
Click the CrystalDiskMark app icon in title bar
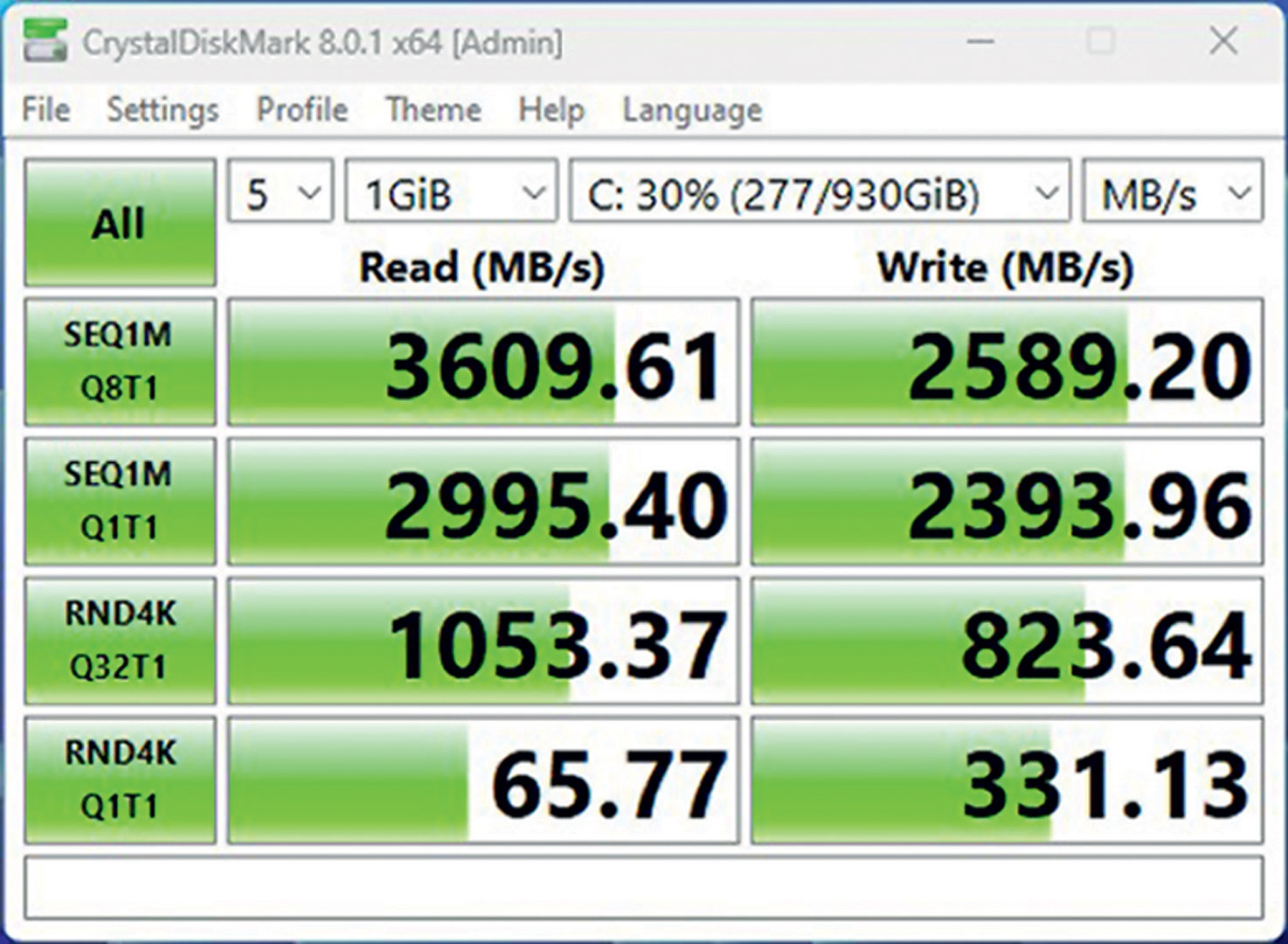[45, 41]
